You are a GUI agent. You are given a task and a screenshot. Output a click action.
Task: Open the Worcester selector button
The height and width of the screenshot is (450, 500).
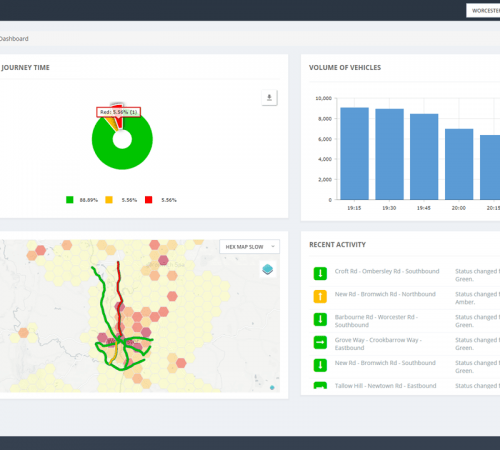[483, 11]
